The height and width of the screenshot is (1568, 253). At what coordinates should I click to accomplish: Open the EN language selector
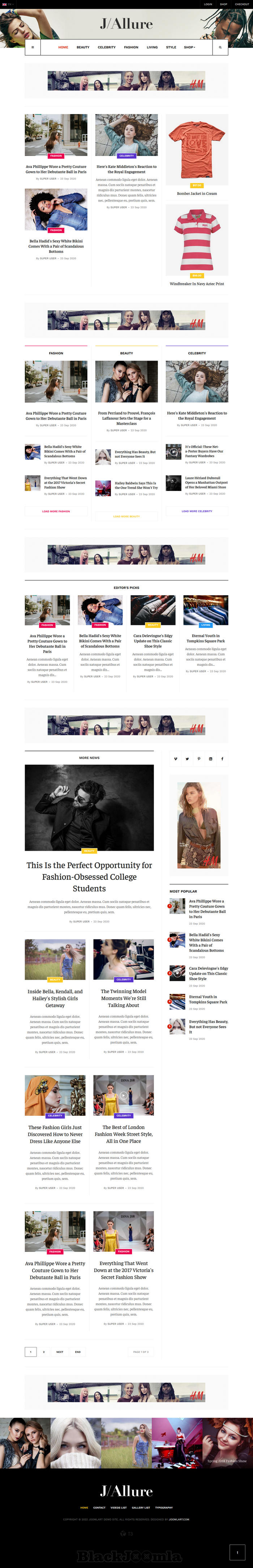pyautogui.click(x=7, y=4)
